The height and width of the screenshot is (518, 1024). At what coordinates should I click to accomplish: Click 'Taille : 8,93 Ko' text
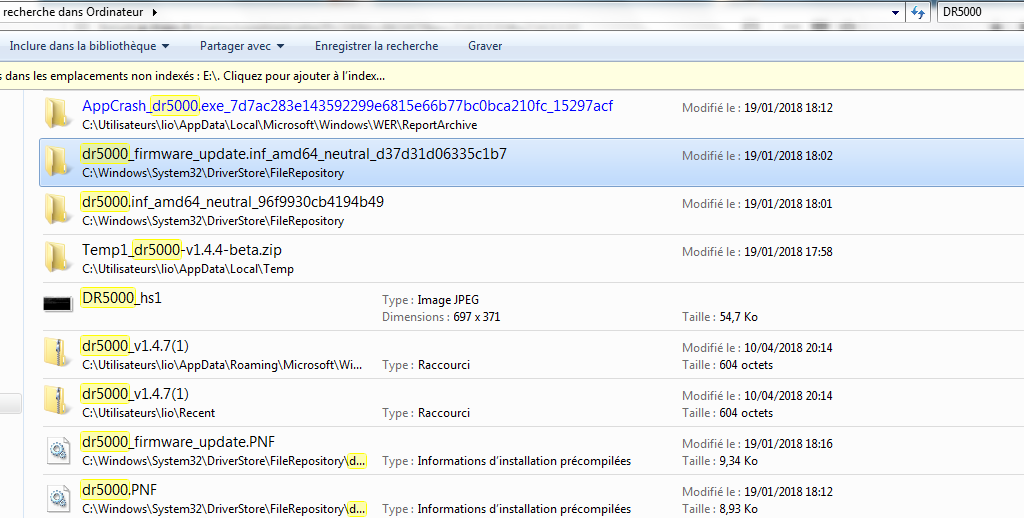(720, 509)
